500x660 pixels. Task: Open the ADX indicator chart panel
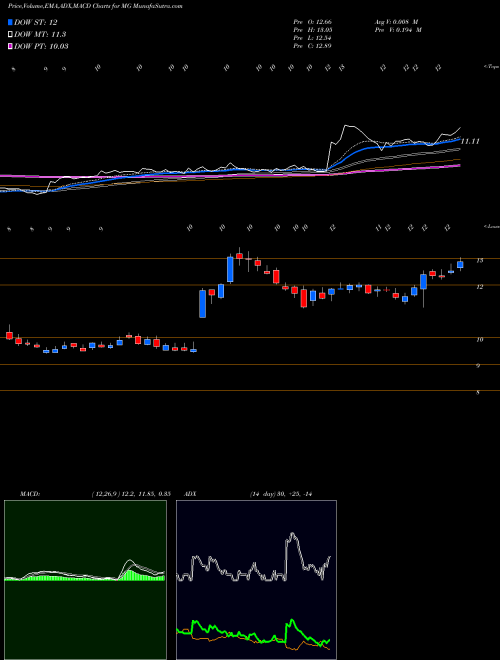pyautogui.click(x=256, y=580)
